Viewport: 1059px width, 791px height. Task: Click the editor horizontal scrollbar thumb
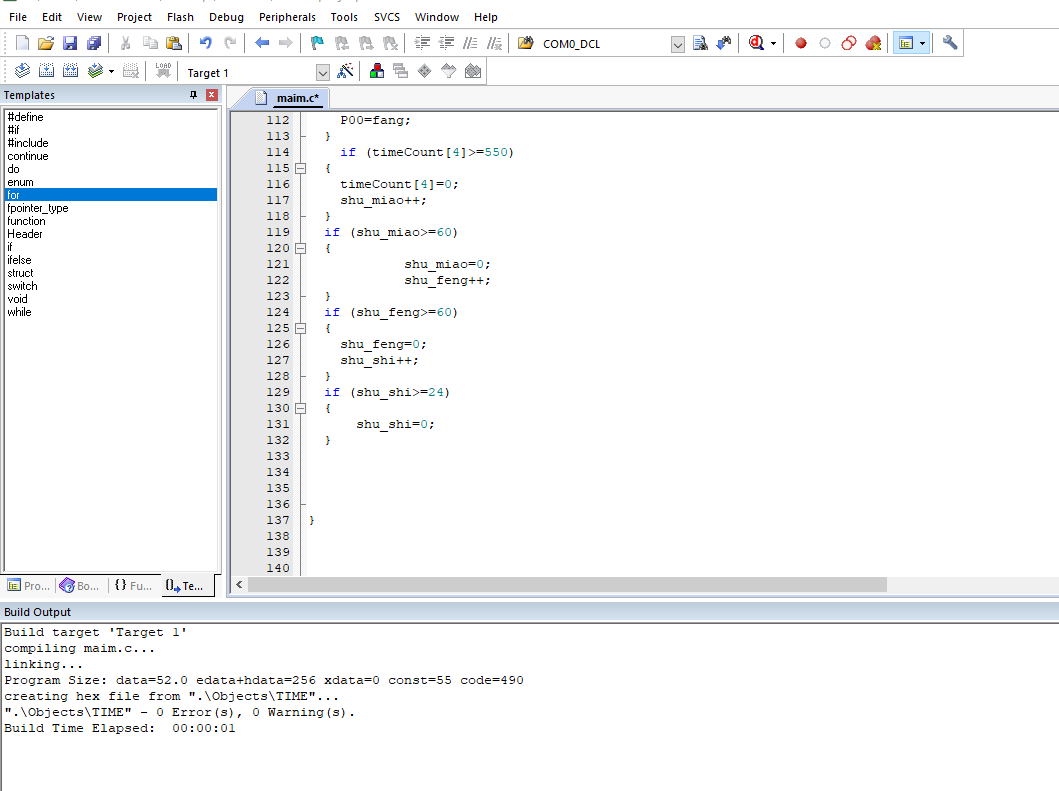567,584
